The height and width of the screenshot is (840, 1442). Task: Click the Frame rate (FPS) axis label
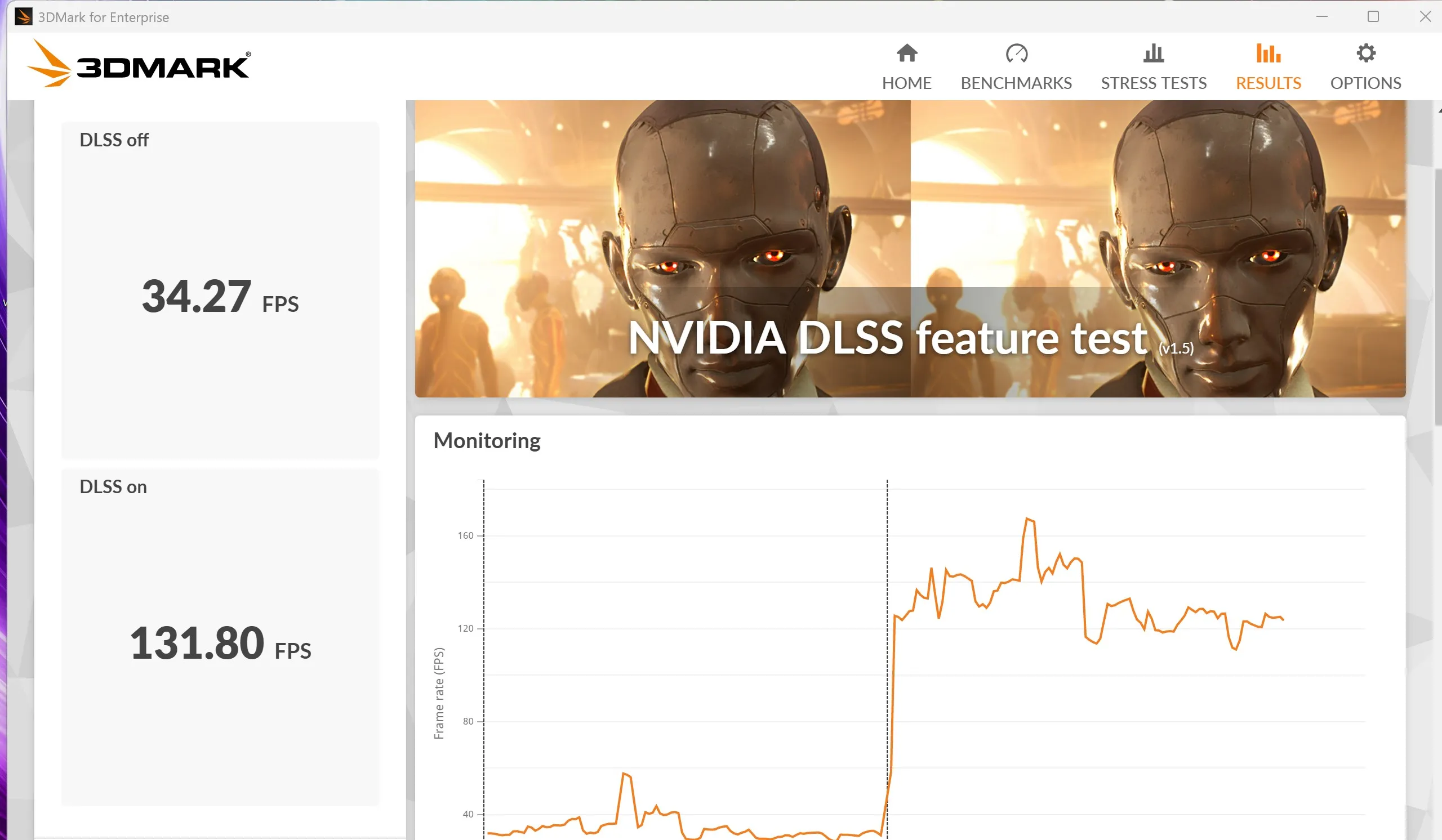[x=439, y=694]
